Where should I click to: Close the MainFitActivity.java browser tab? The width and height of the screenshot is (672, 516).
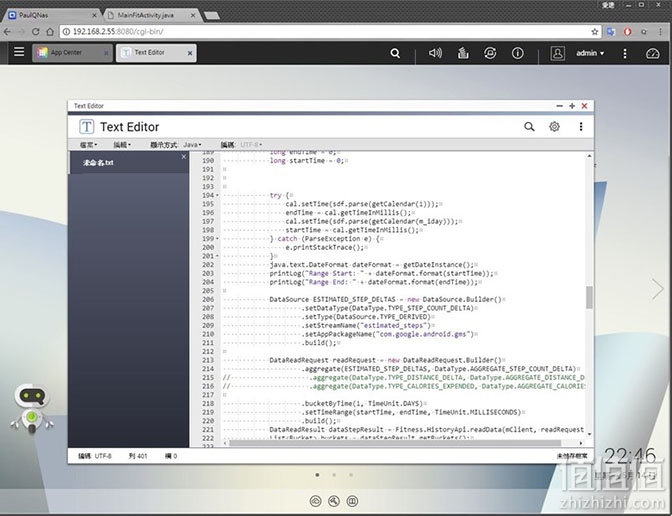[x=193, y=15]
